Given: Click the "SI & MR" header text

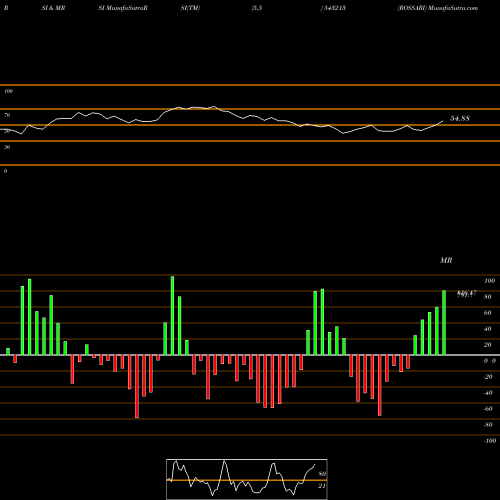Looking at the screenshot, I should pyautogui.click(x=53, y=8).
